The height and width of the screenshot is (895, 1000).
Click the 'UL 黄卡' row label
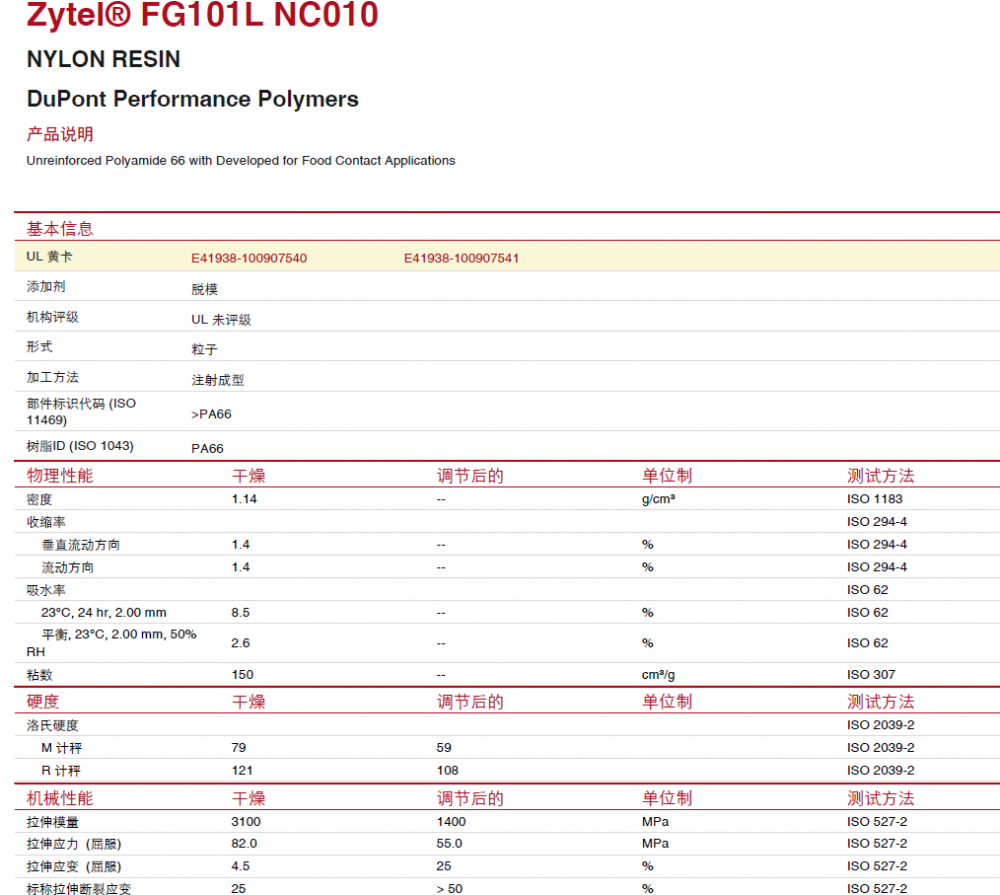tap(49, 256)
